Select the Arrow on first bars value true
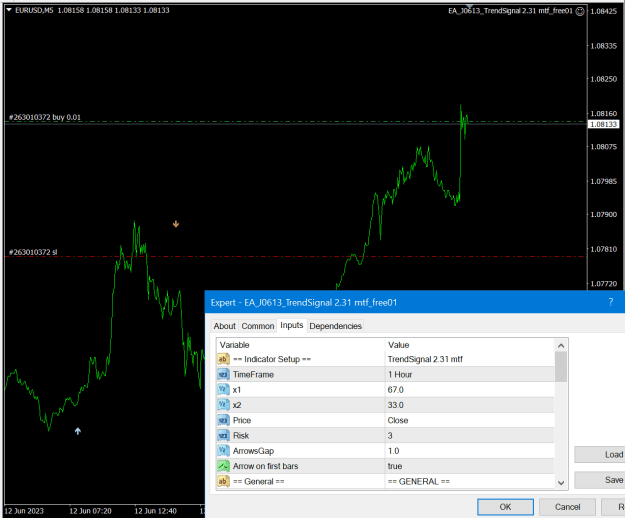Screen dimensions: 625x518 395,466
